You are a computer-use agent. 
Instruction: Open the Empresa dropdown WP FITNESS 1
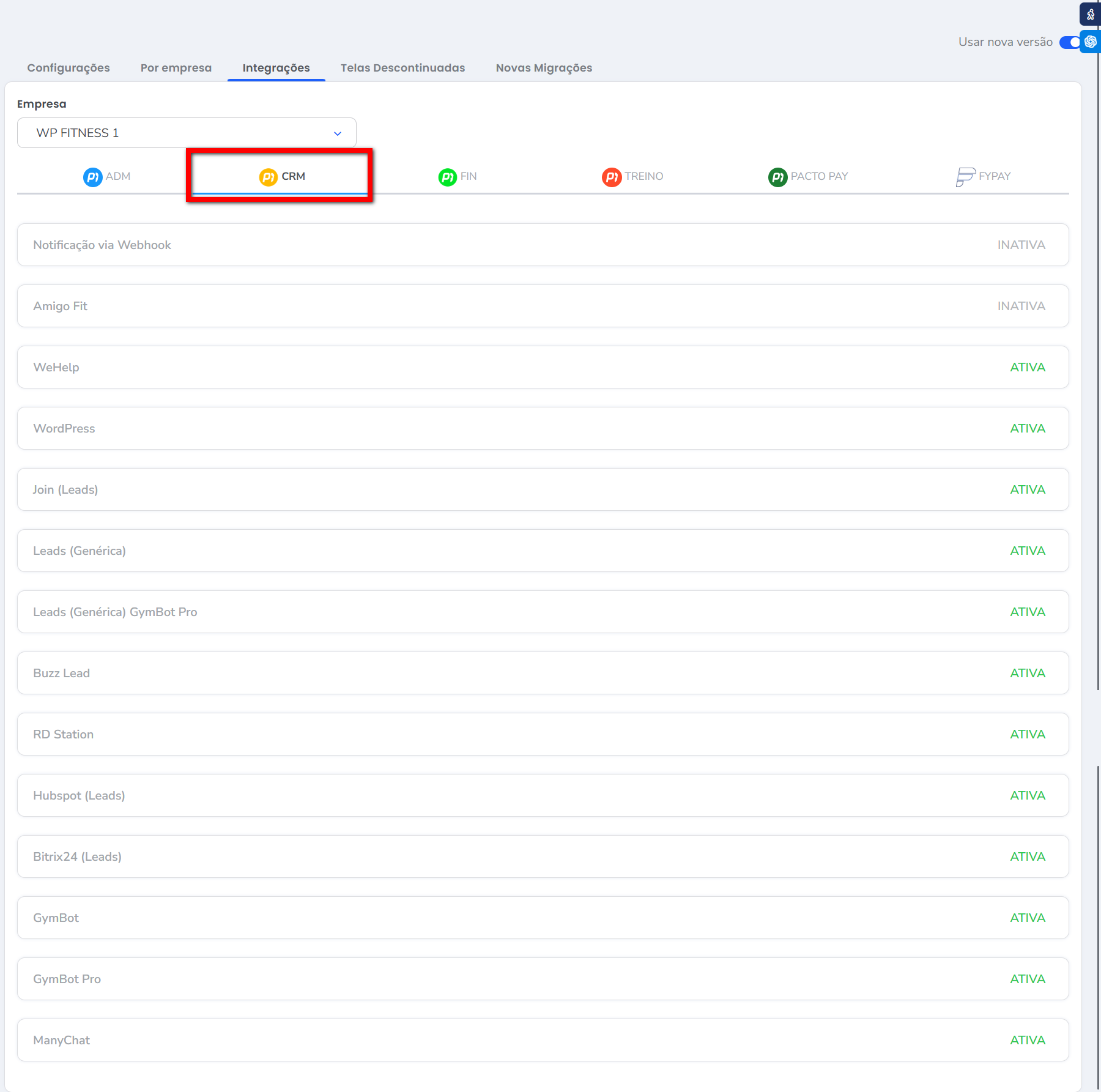(x=187, y=133)
